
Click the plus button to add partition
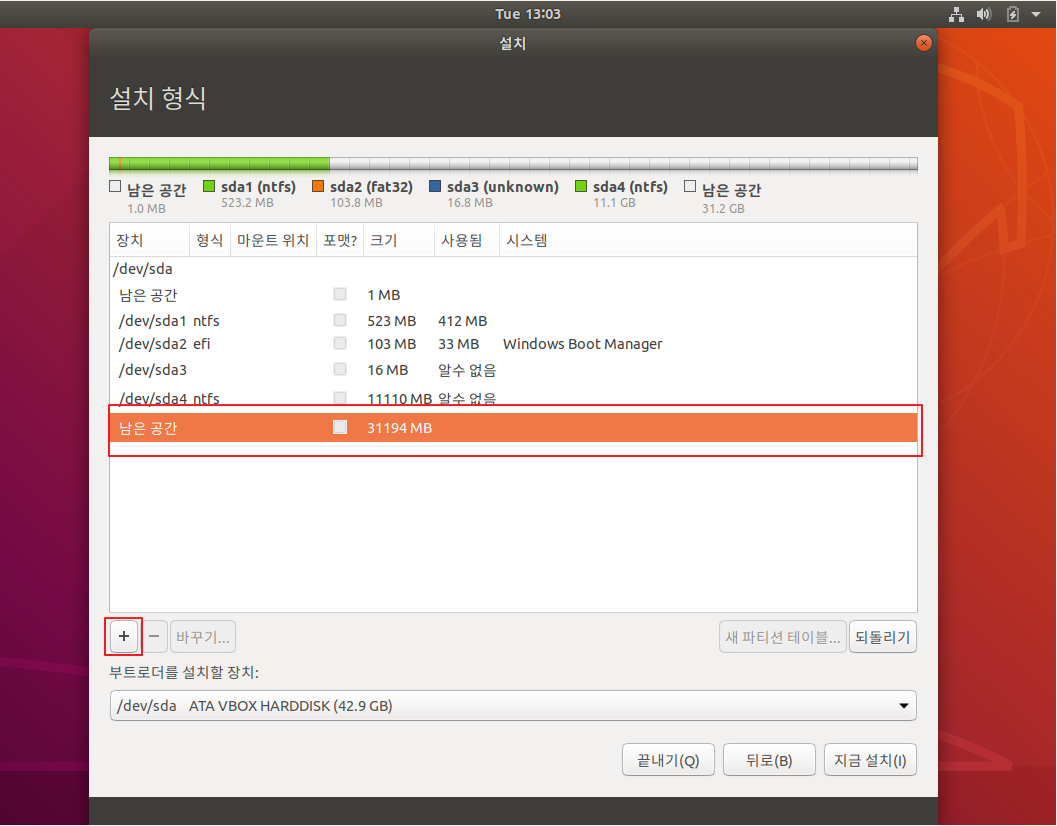(124, 637)
